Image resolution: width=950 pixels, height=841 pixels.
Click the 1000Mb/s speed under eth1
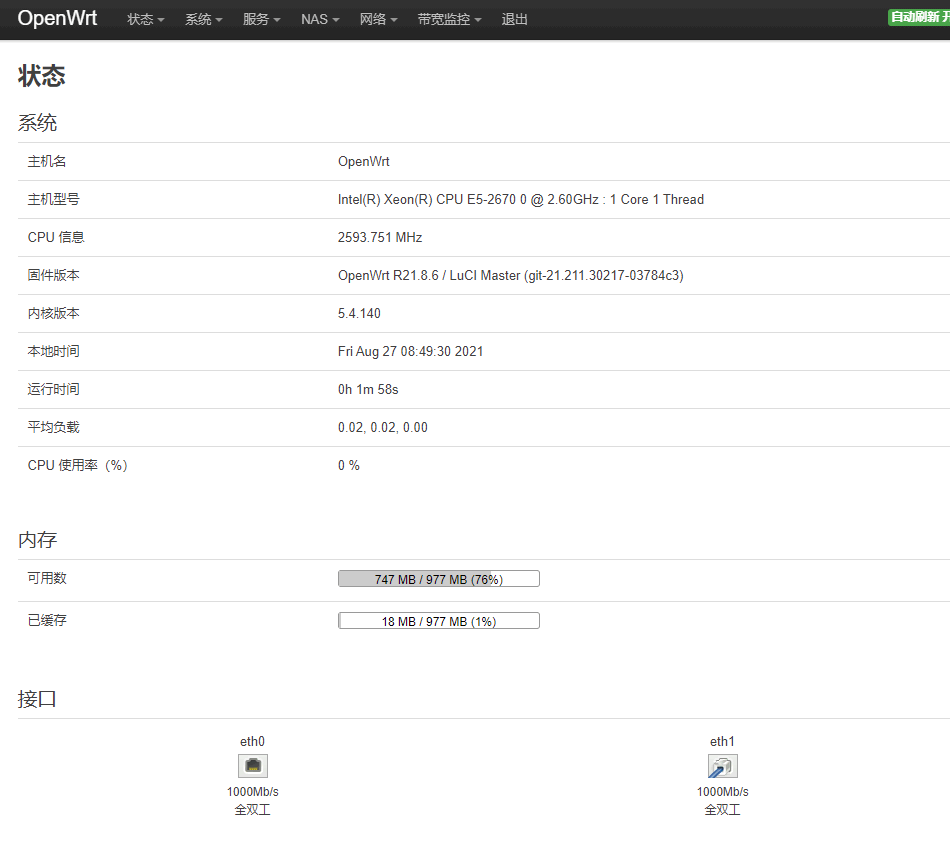(x=723, y=792)
